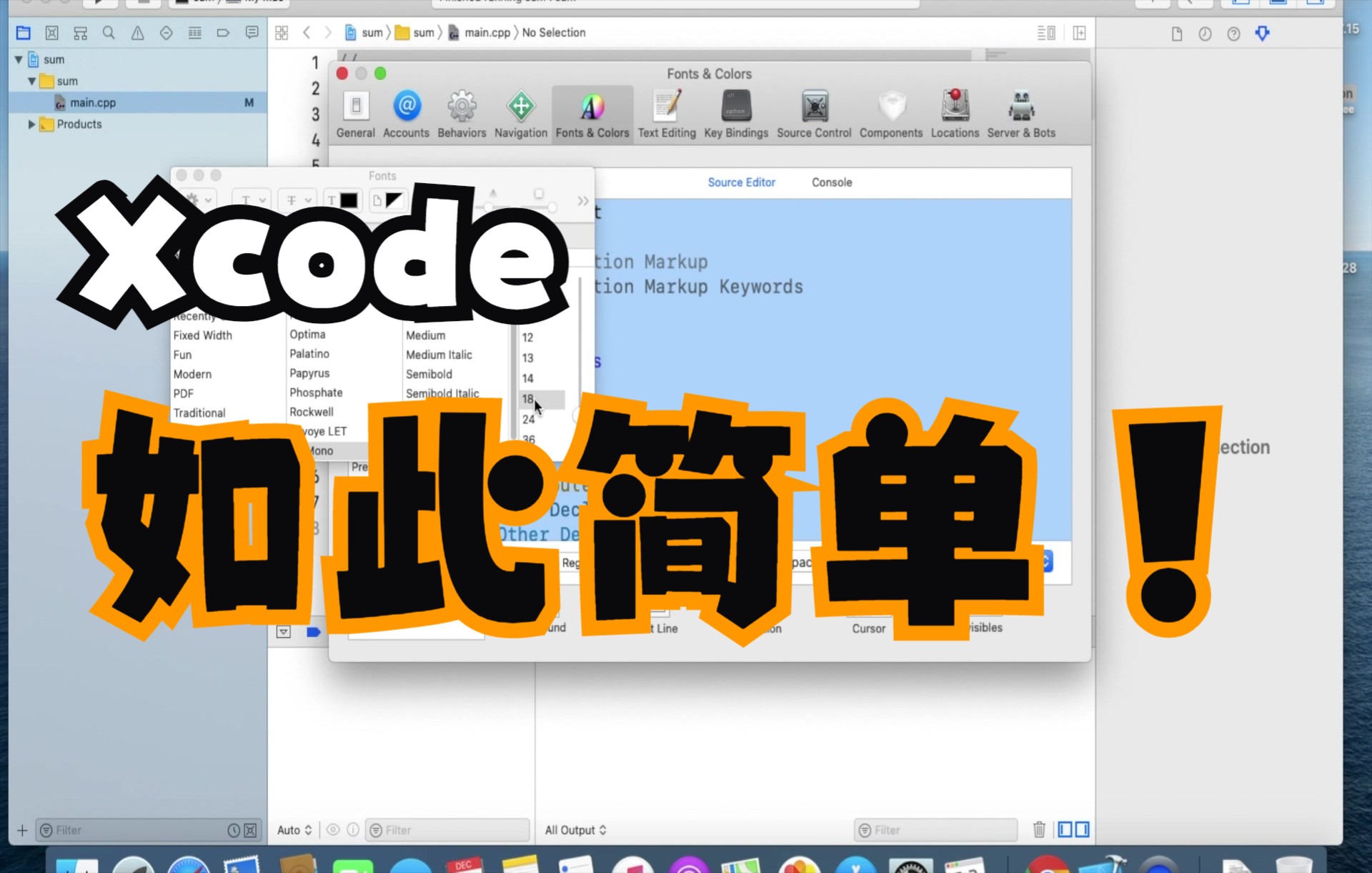This screenshot has height=873, width=1372.
Task: Go back with the editor back arrow
Action: 307,33
